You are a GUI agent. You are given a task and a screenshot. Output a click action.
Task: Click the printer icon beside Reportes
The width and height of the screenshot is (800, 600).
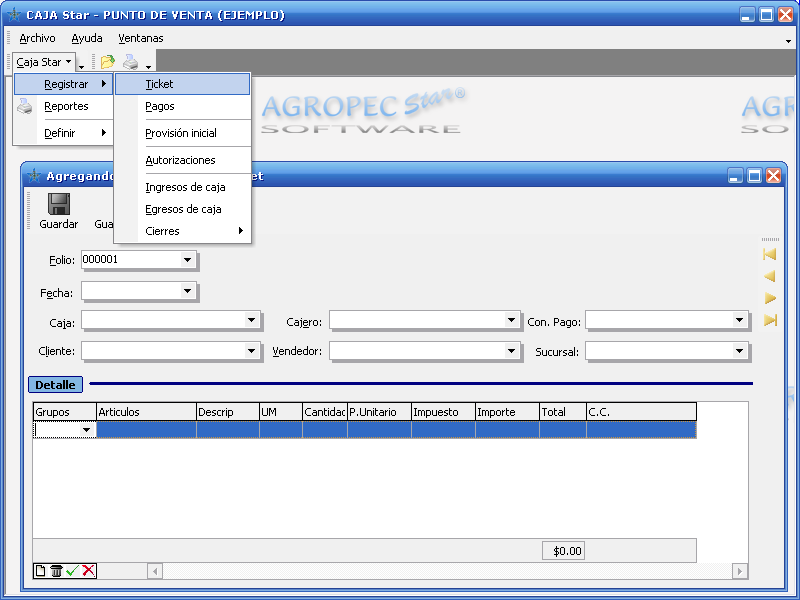click(x=24, y=106)
